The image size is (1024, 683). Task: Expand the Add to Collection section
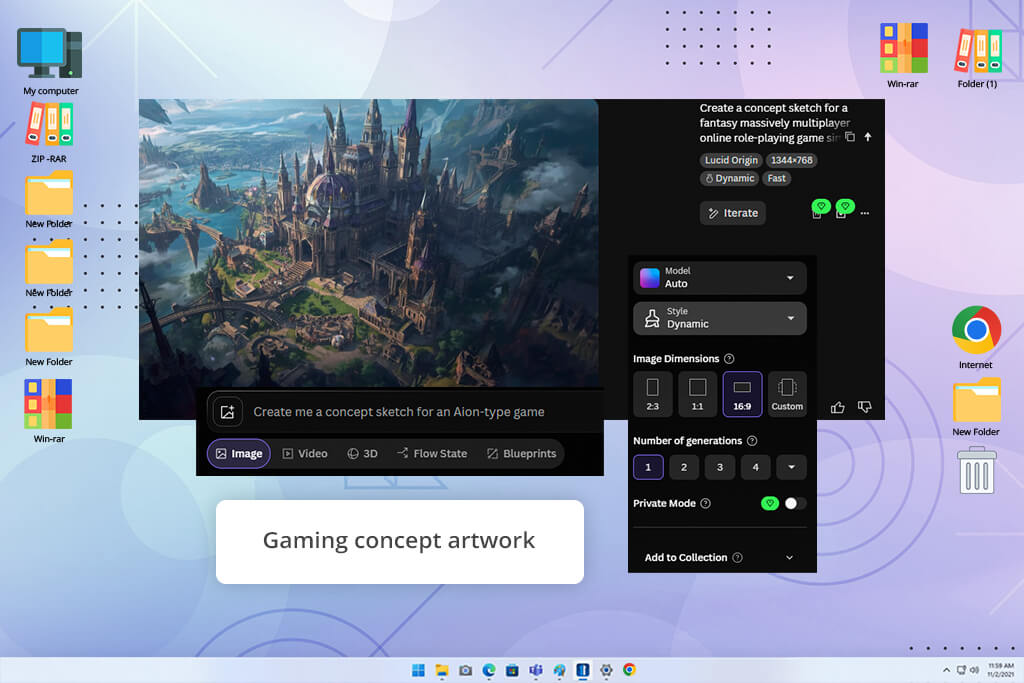point(720,558)
